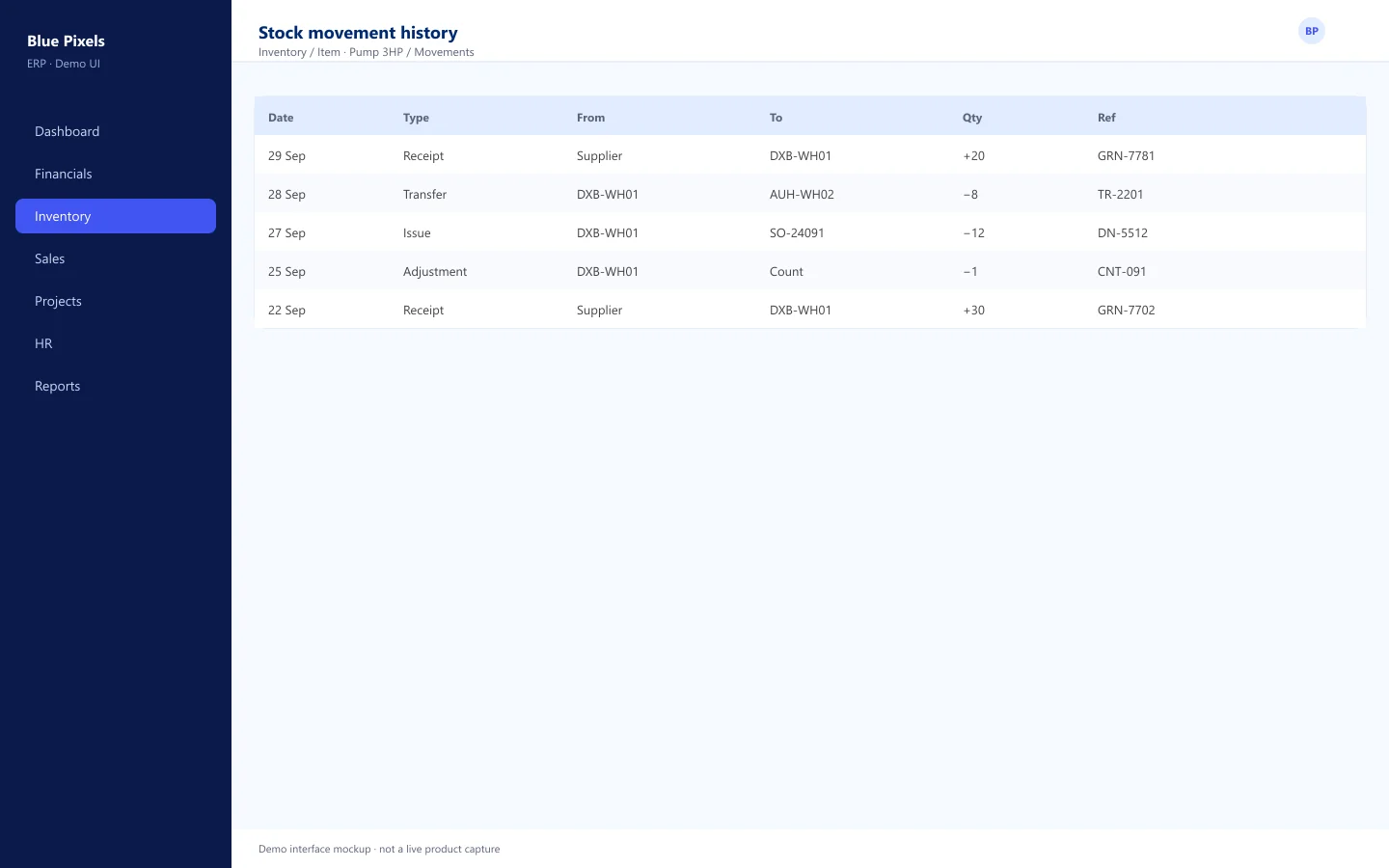Click the +20 quantity value
1389x868 pixels.
(x=973, y=155)
